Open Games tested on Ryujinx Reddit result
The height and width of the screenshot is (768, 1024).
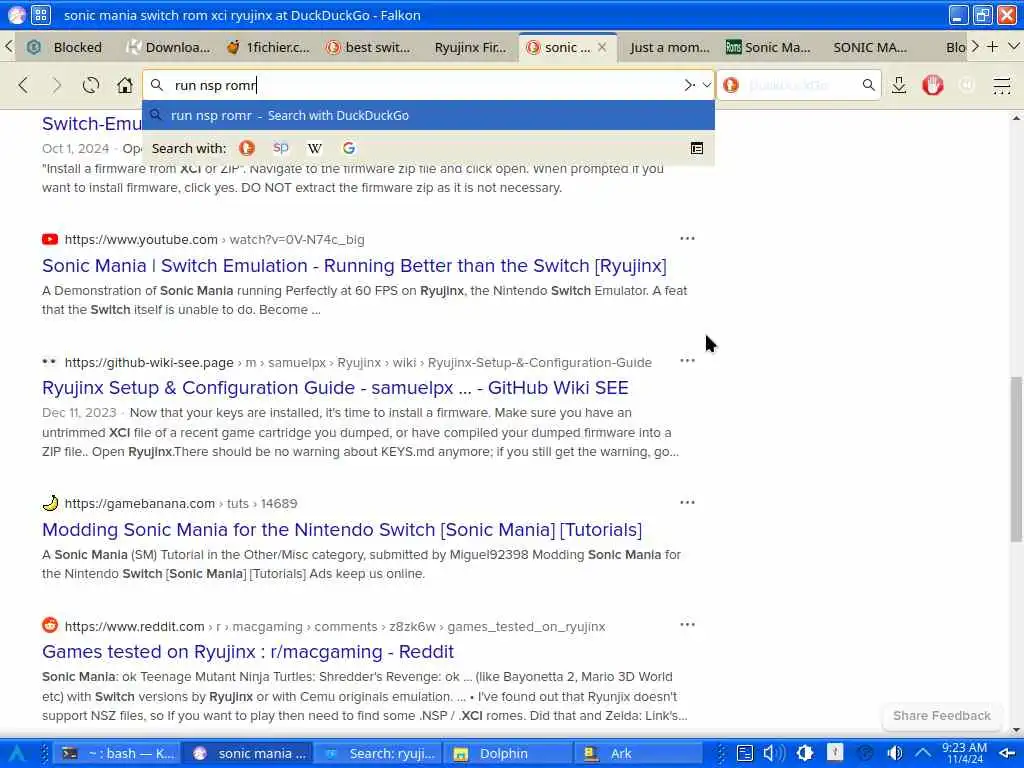tap(248, 652)
